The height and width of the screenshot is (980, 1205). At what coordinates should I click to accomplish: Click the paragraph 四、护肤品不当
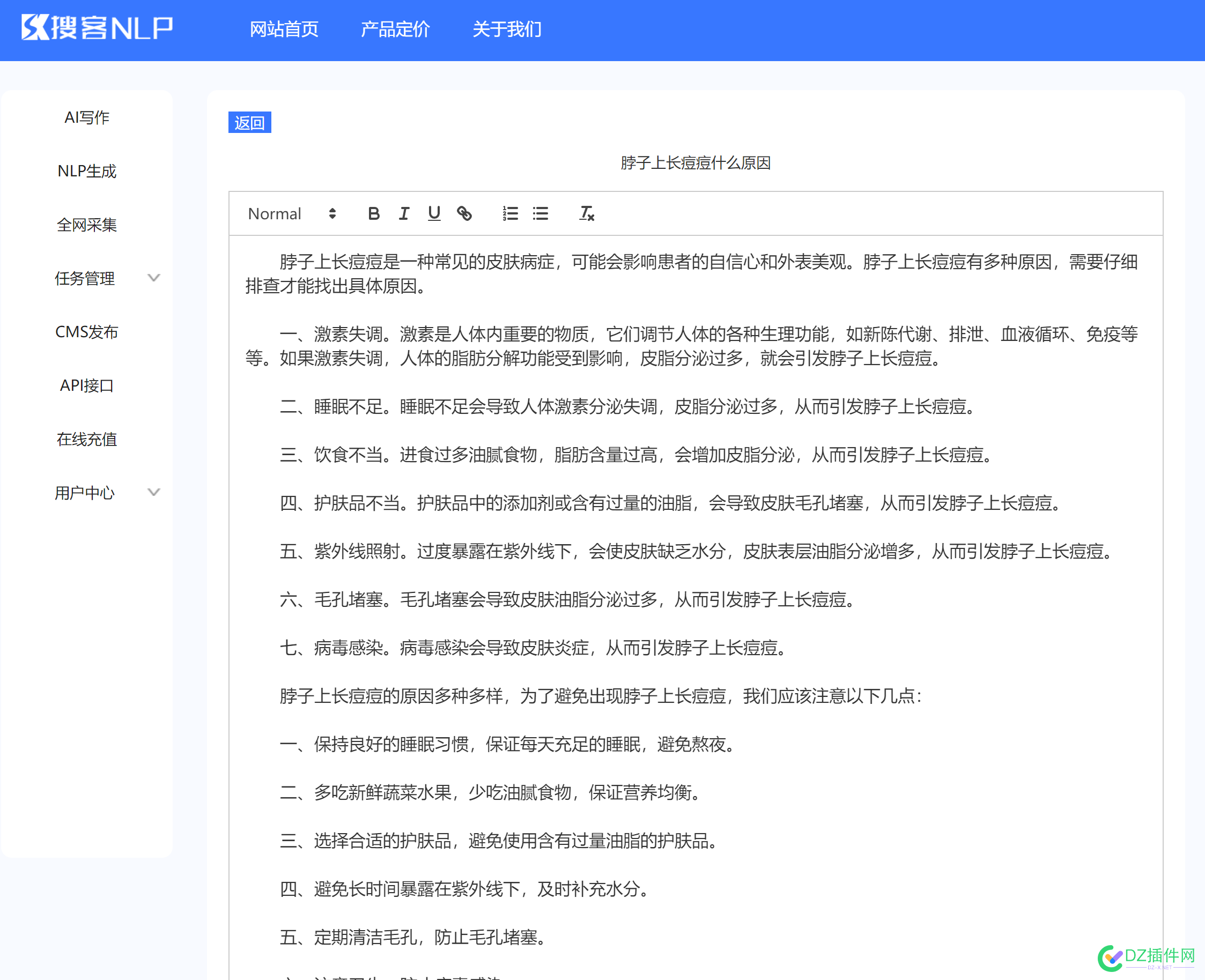point(671,502)
